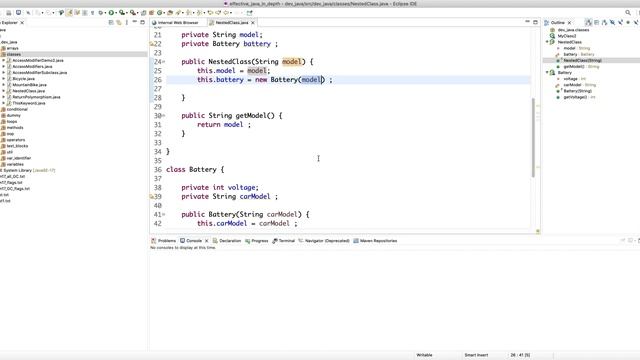Expand AccessModifiers.java tree node

click(x=4, y=67)
